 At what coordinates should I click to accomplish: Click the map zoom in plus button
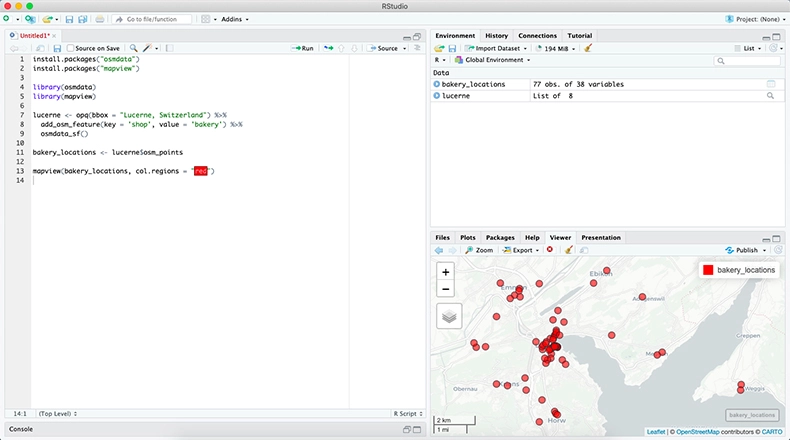point(446,271)
